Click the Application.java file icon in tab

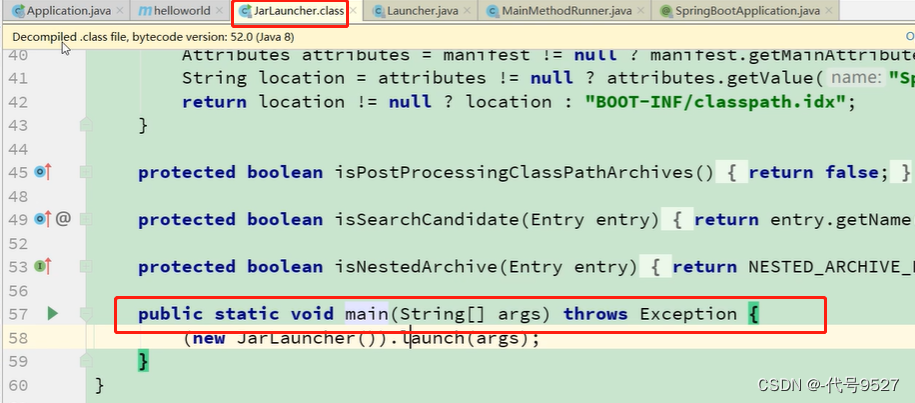(18, 10)
